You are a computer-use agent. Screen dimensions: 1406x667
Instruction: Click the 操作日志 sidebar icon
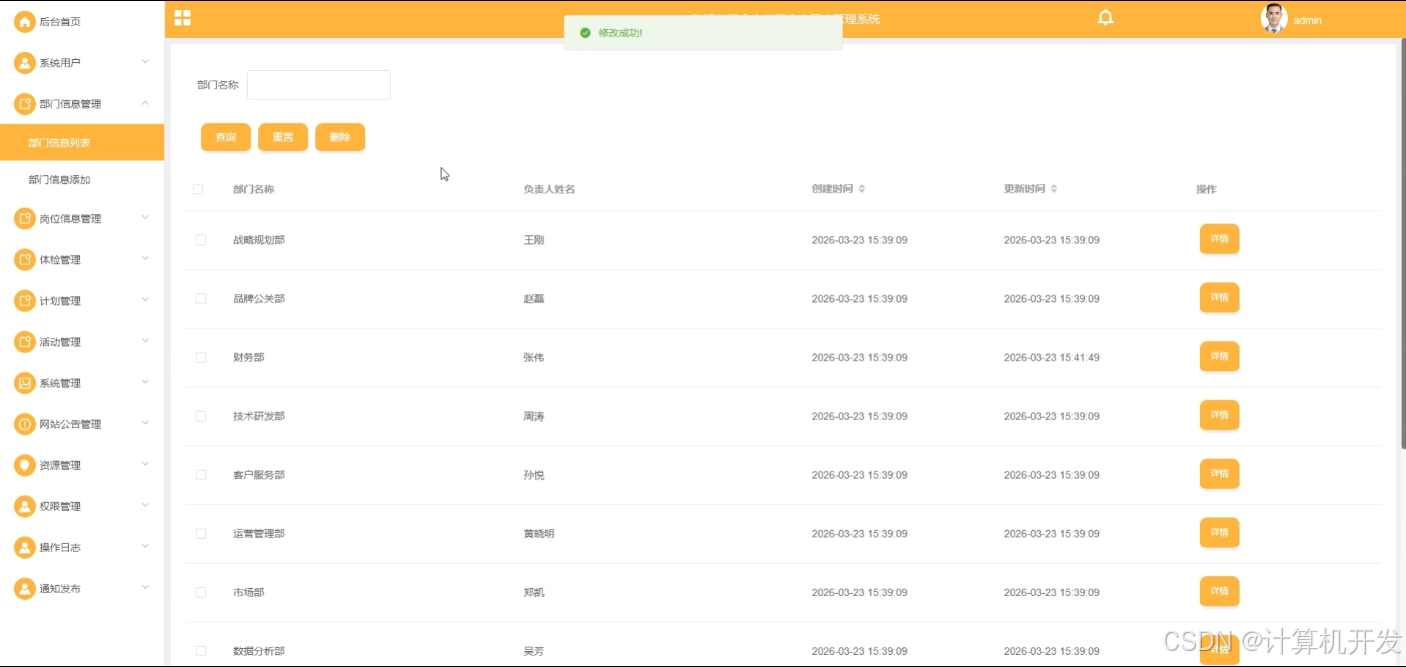pos(24,547)
